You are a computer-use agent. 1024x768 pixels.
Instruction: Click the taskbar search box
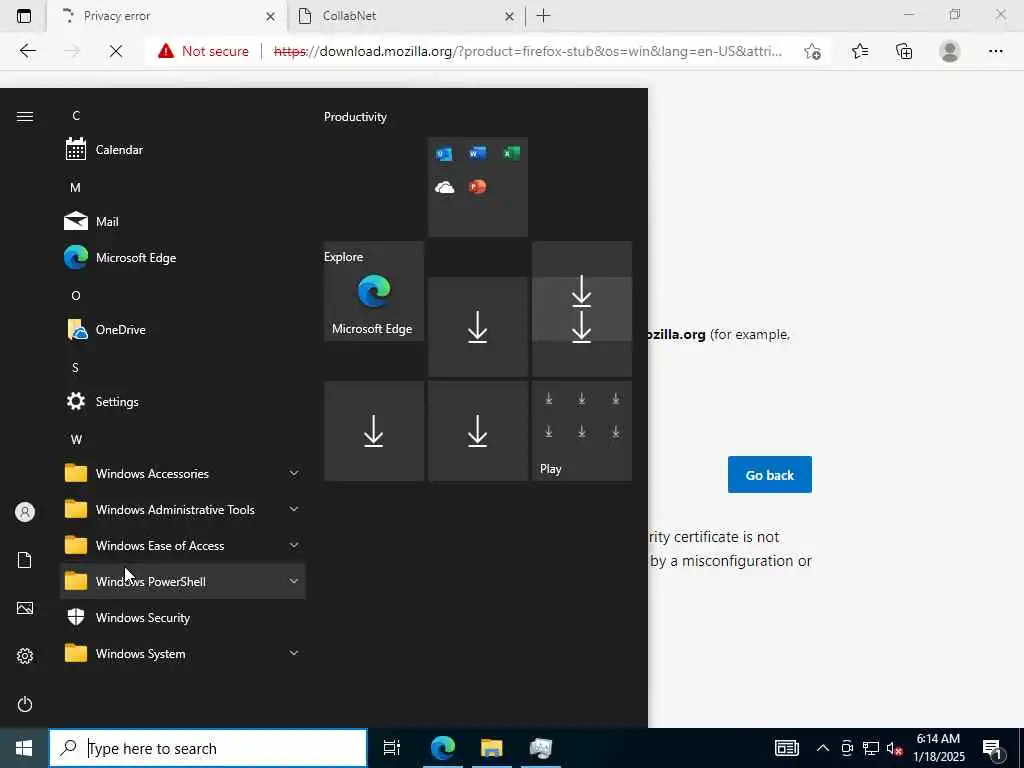(x=208, y=748)
